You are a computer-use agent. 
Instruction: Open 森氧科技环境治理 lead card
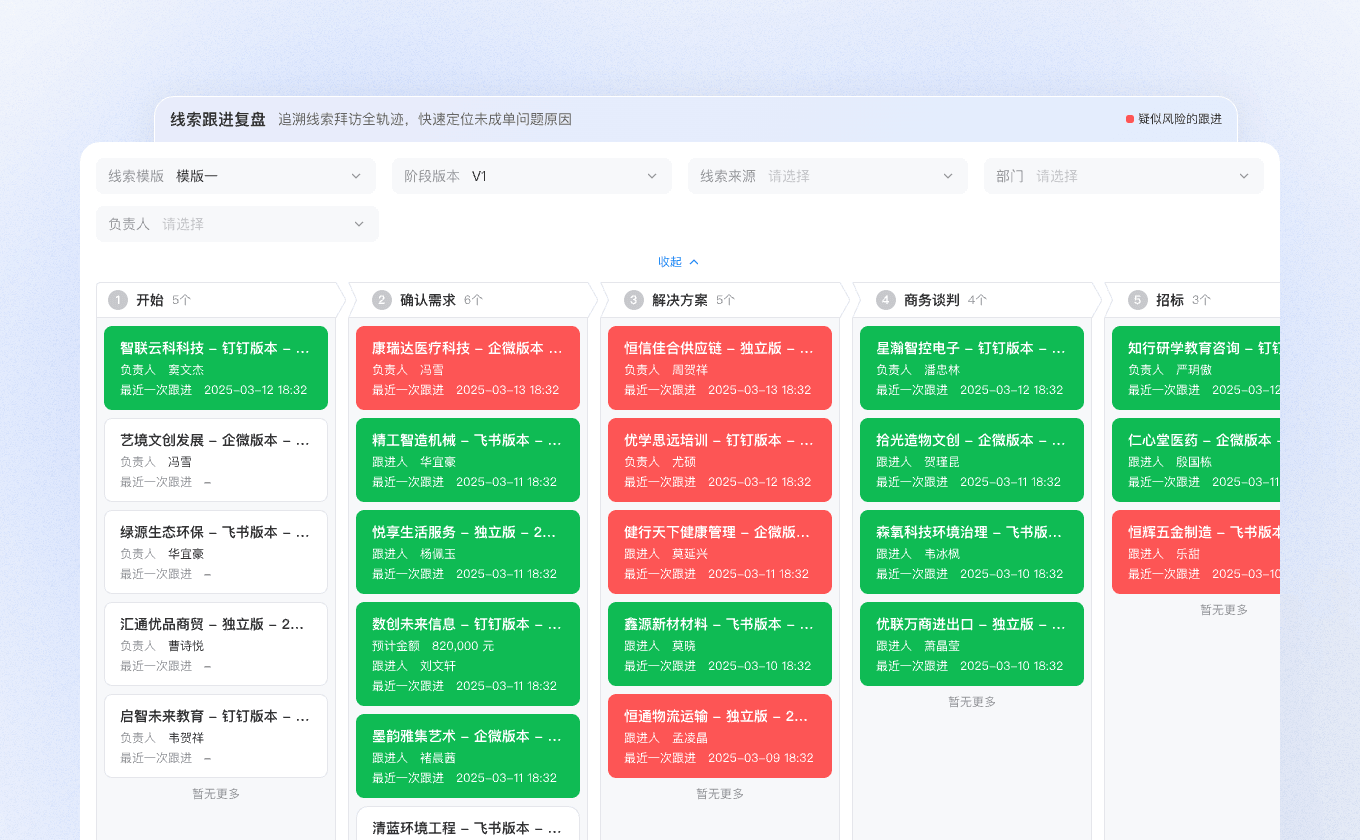972,552
